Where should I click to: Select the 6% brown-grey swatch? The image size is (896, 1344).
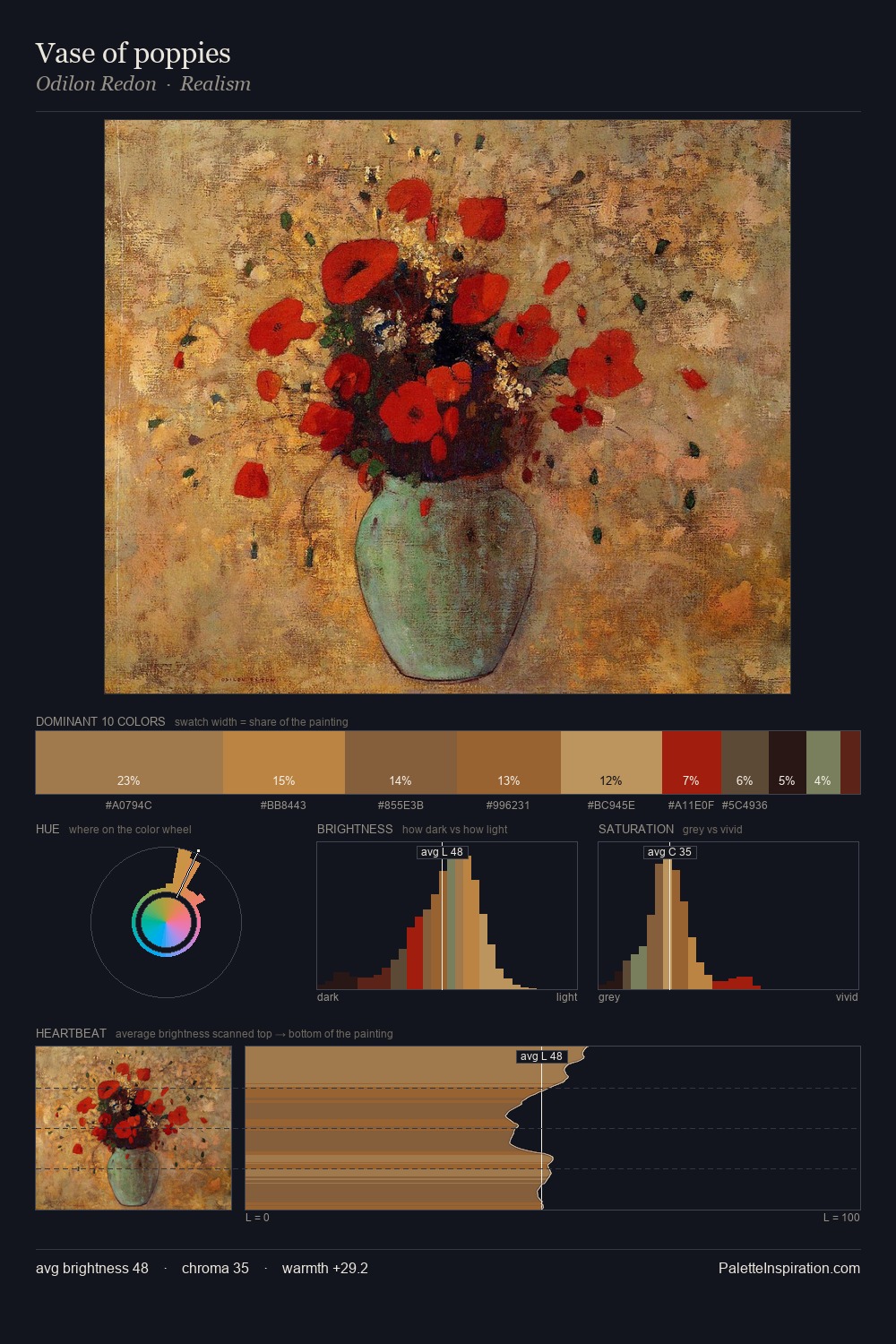coord(745,762)
